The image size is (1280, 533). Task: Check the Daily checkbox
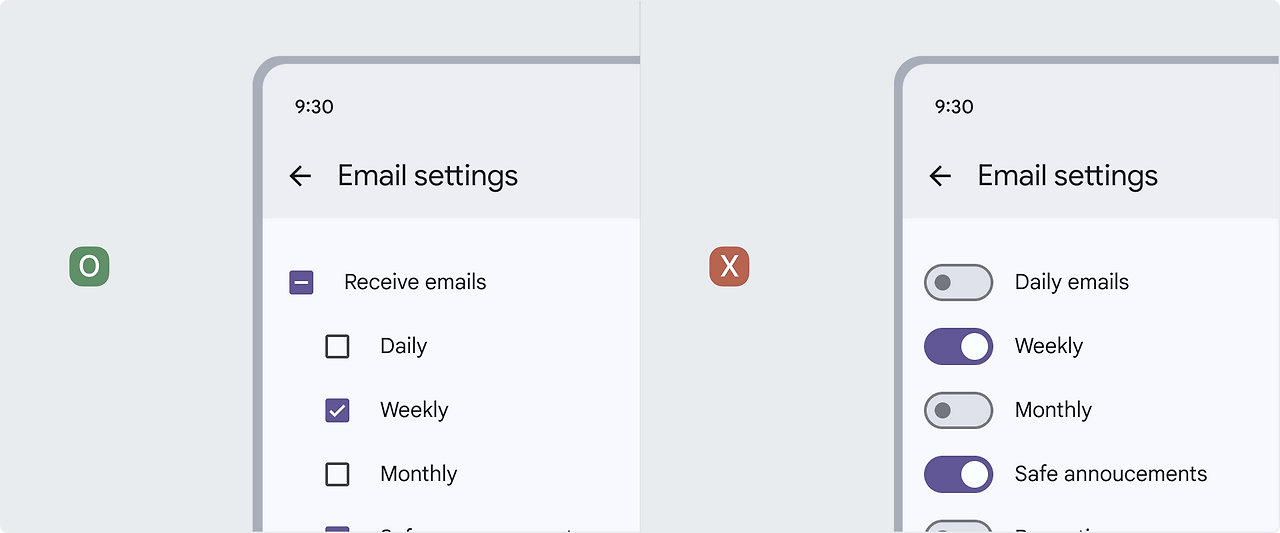337,346
